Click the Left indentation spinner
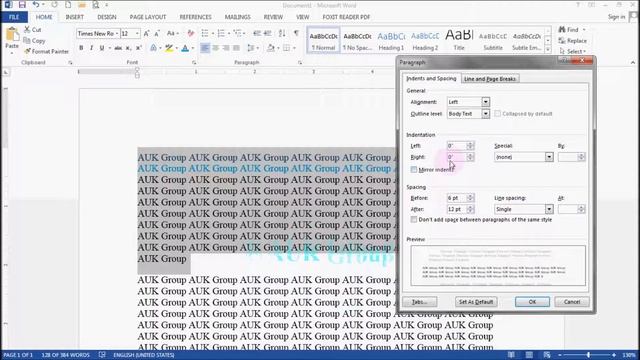The height and width of the screenshot is (360, 640). 470,145
